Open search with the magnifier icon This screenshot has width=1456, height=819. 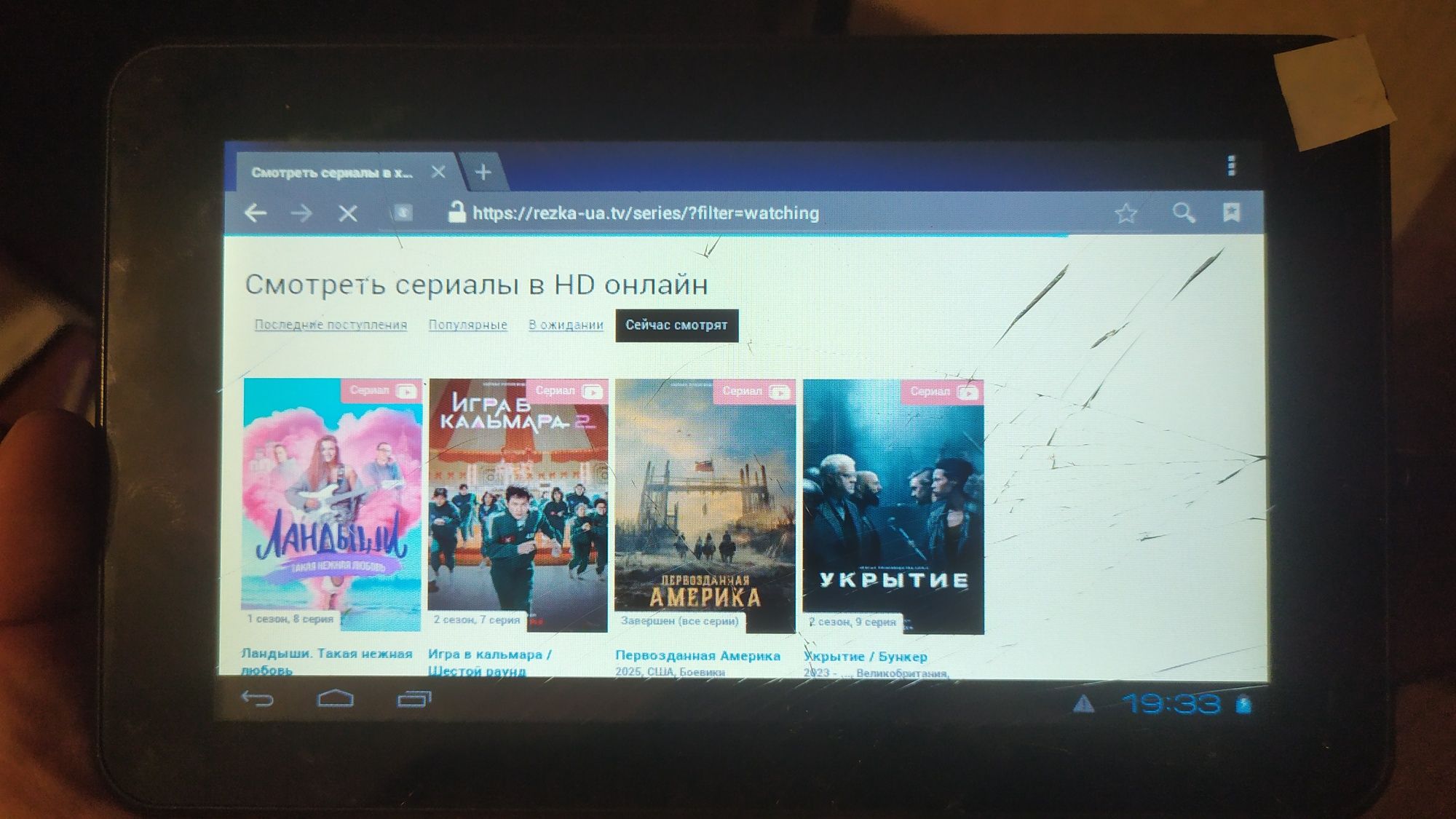point(1184,213)
